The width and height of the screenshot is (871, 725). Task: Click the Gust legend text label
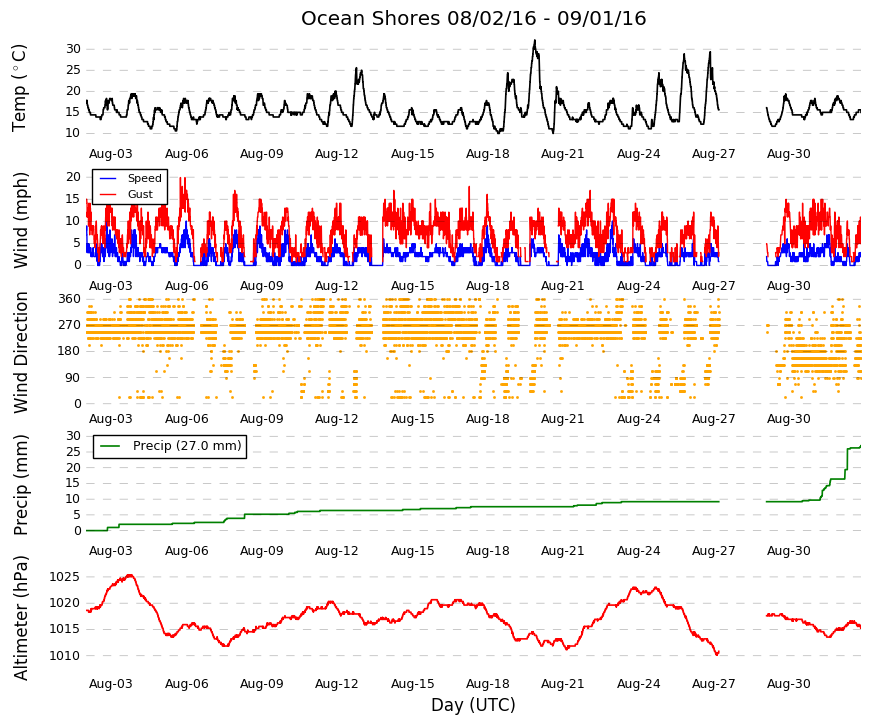[140, 194]
